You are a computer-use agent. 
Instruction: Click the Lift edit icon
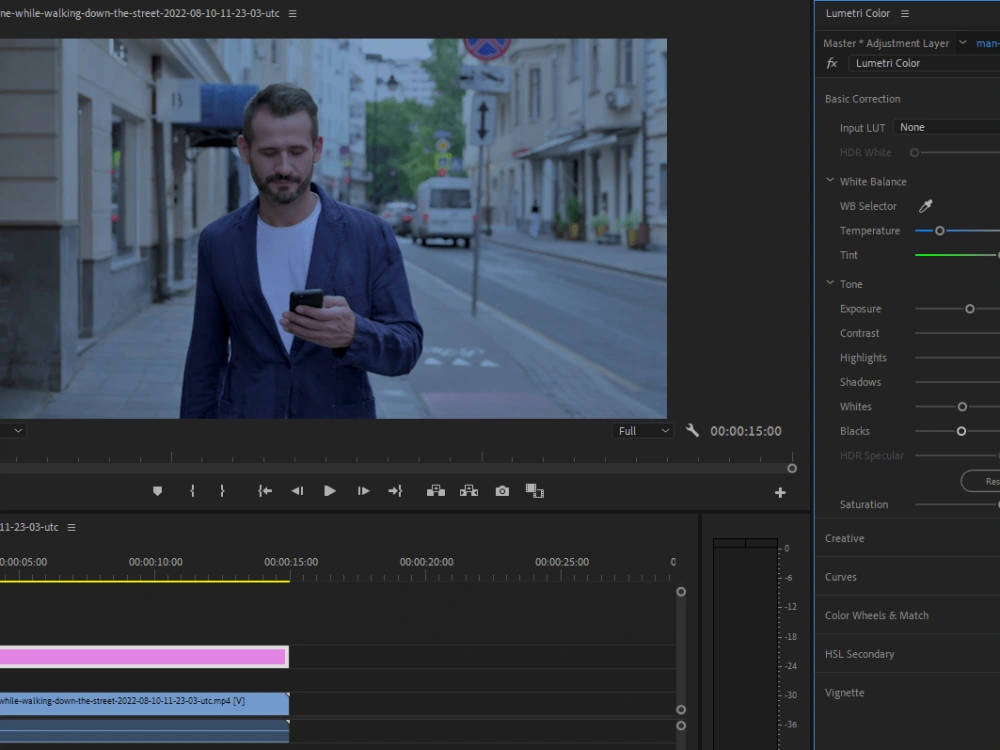coord(436,491)
